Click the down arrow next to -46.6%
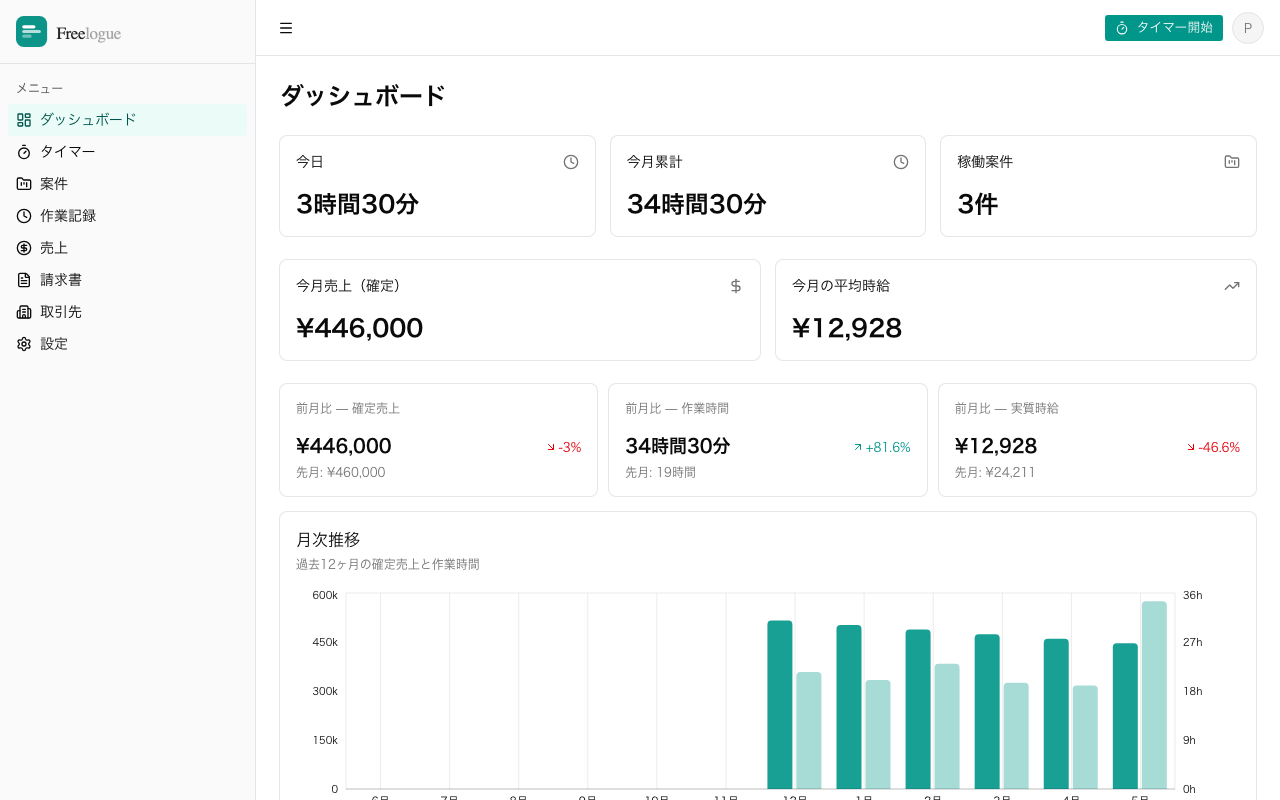1280x800 pixels. (1191, 447)
